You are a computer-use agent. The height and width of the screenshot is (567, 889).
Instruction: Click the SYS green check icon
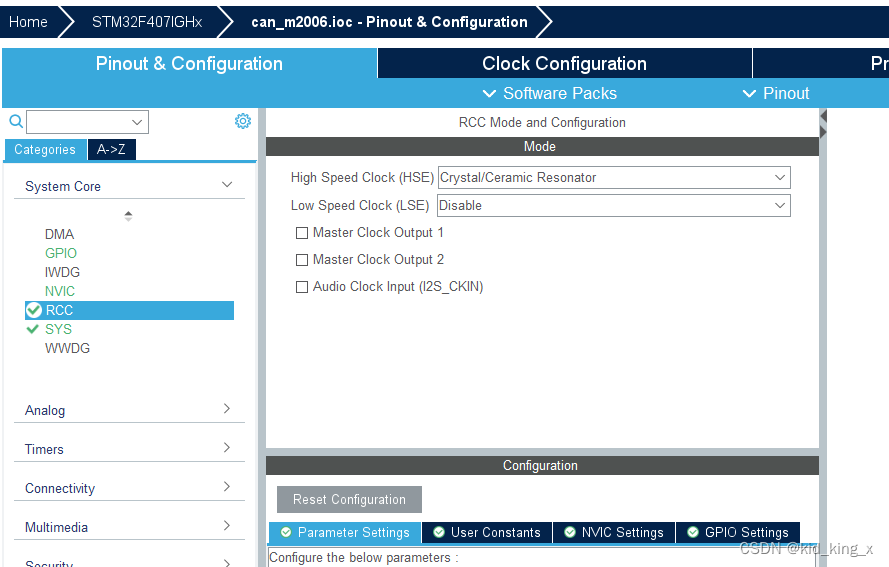click(33, 329)
